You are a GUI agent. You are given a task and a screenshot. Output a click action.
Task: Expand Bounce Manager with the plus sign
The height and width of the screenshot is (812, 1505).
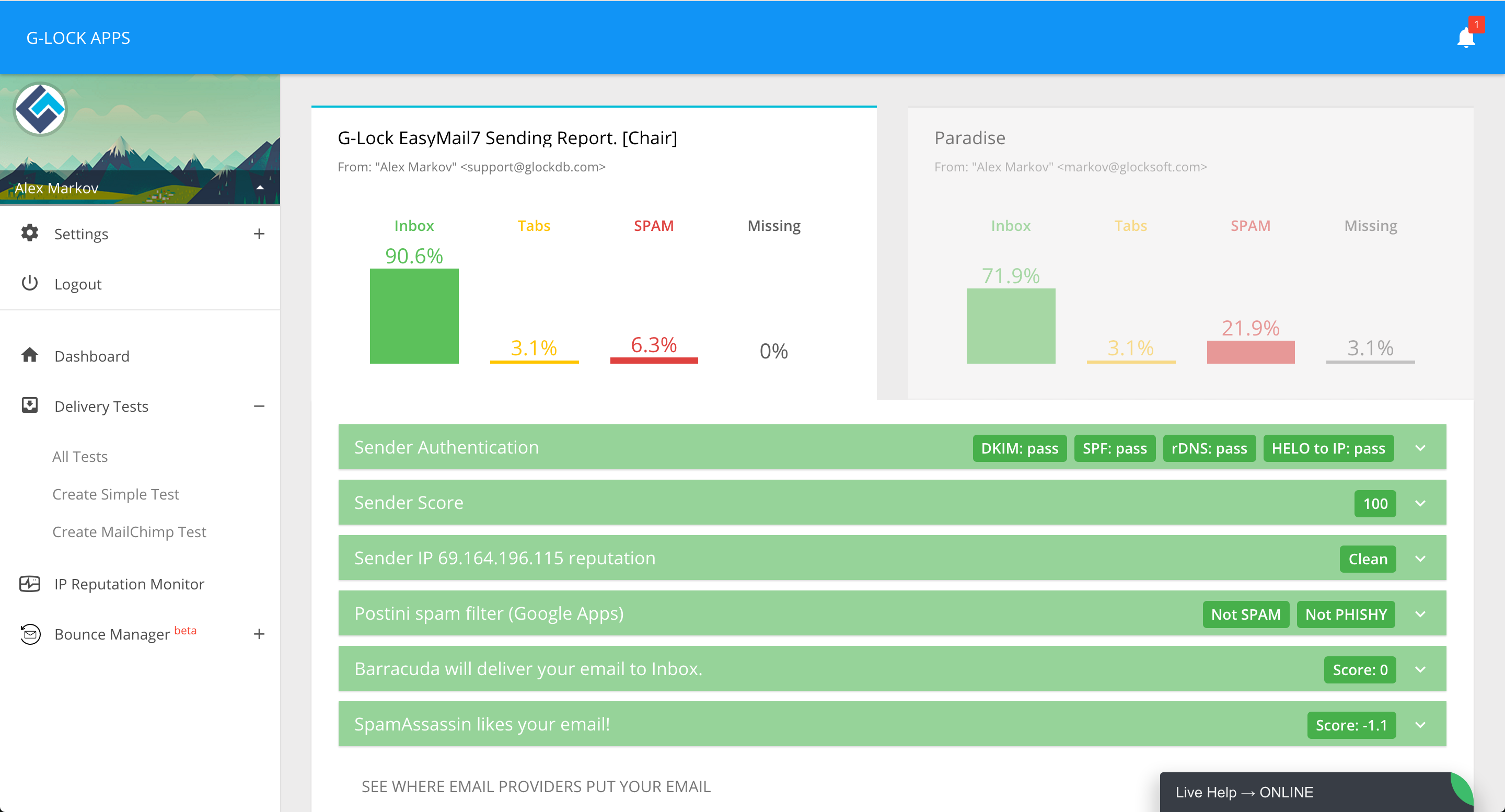pyautogui.click(x=259, y=634)
